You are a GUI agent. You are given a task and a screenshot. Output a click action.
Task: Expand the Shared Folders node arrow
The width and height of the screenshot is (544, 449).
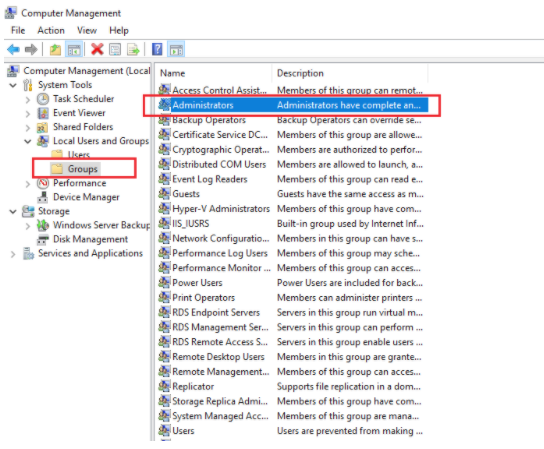28,128
